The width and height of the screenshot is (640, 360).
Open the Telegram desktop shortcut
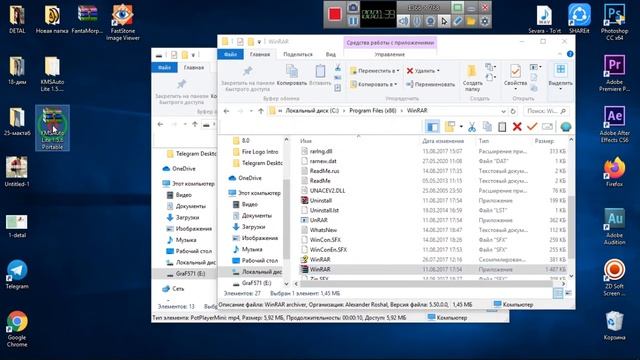pyautogui.click(x=17, y=275)
